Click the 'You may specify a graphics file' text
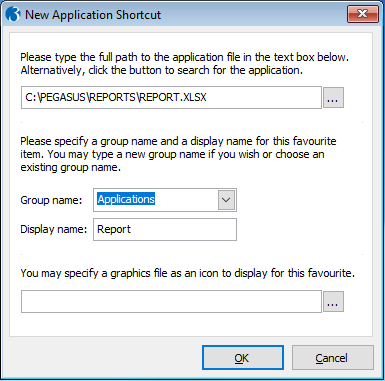 188,273
